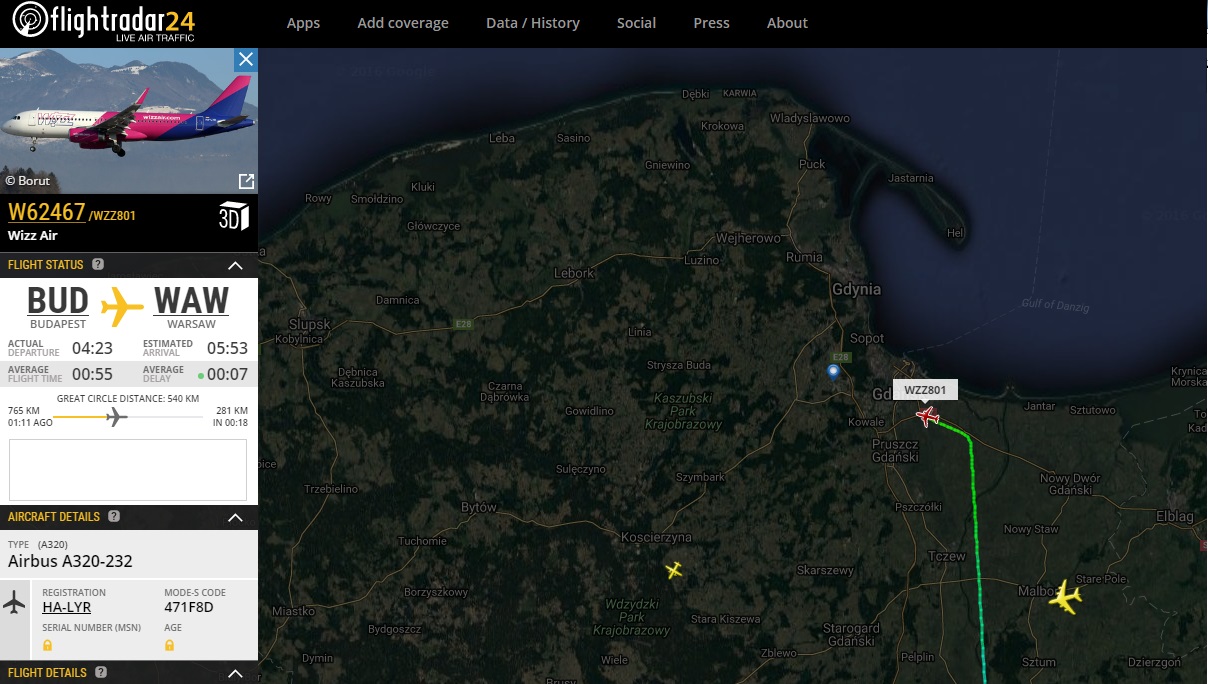Click the empty box below distance bar
This screenshot has width=1208, height=684.
point(128,470)
